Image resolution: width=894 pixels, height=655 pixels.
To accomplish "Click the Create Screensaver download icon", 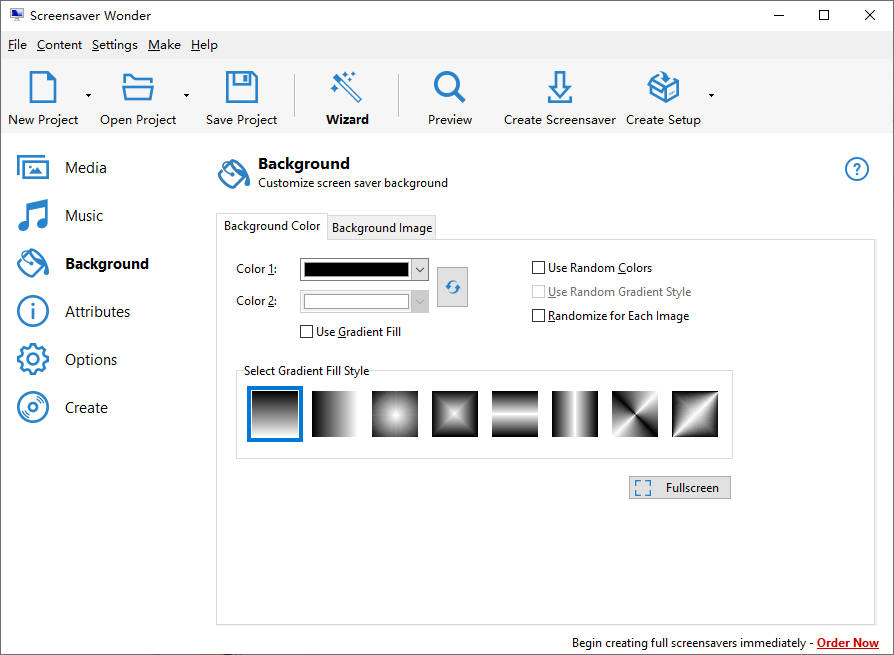I will [559, 88].
